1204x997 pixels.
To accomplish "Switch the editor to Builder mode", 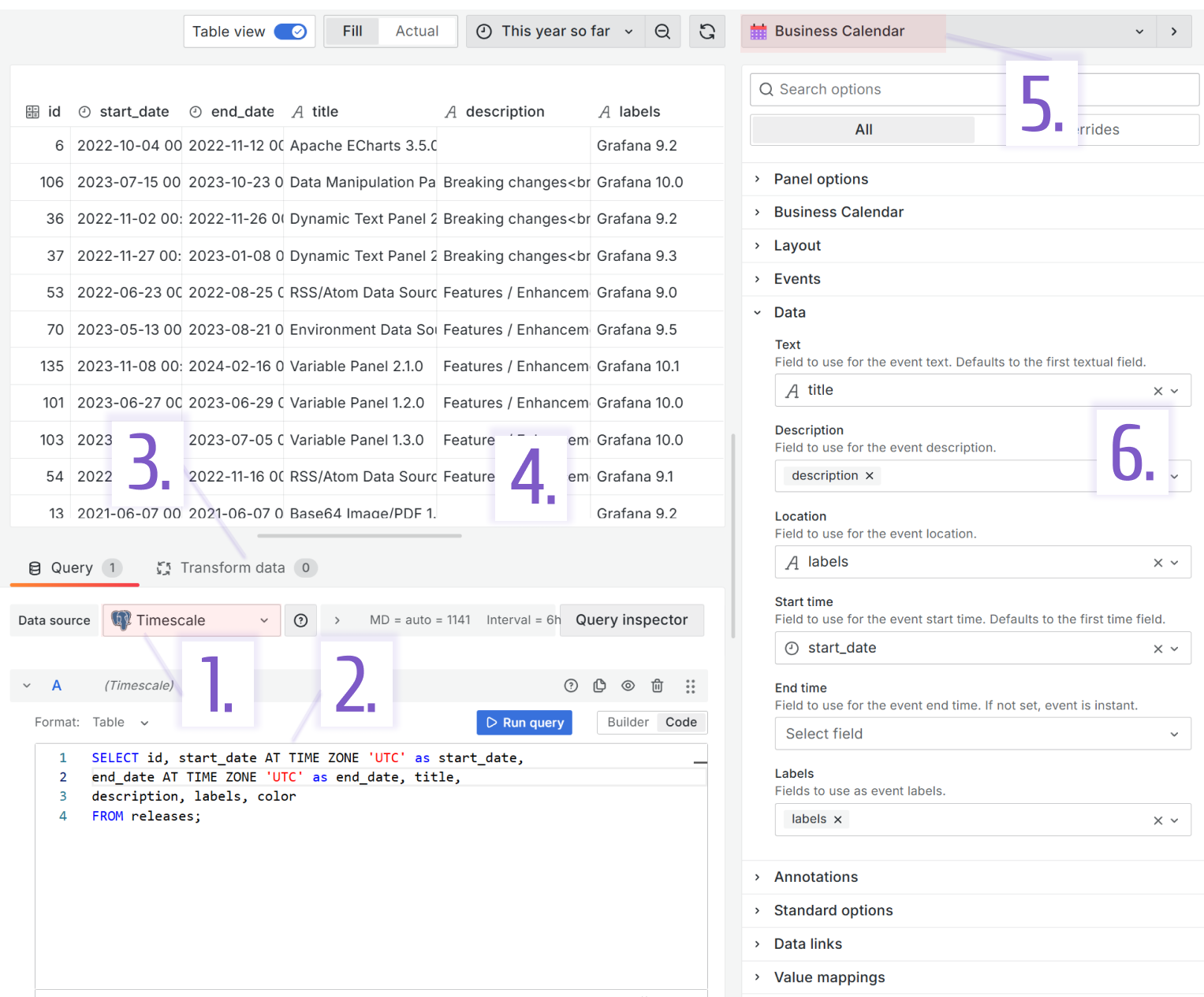I will pos(628,723).
